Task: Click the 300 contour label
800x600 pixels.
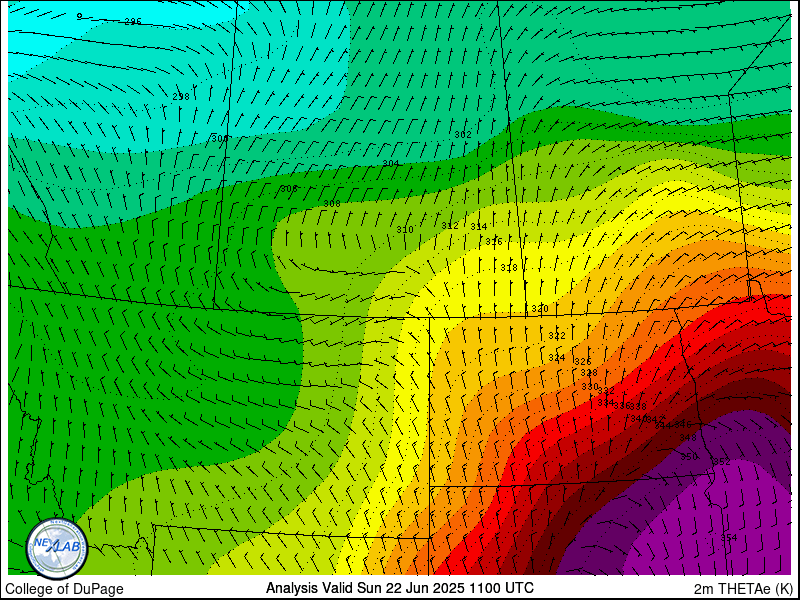Action: click(x=220, y=138)
